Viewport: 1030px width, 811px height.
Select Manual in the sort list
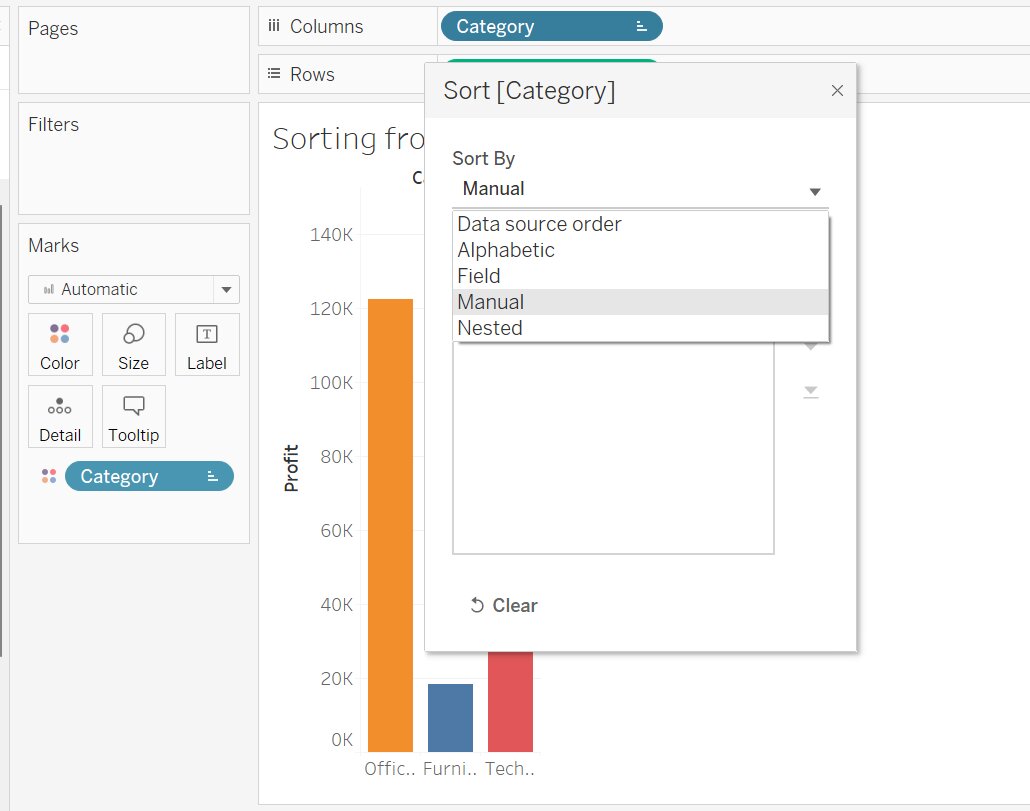pyautogui.click(x=491, y=302)
